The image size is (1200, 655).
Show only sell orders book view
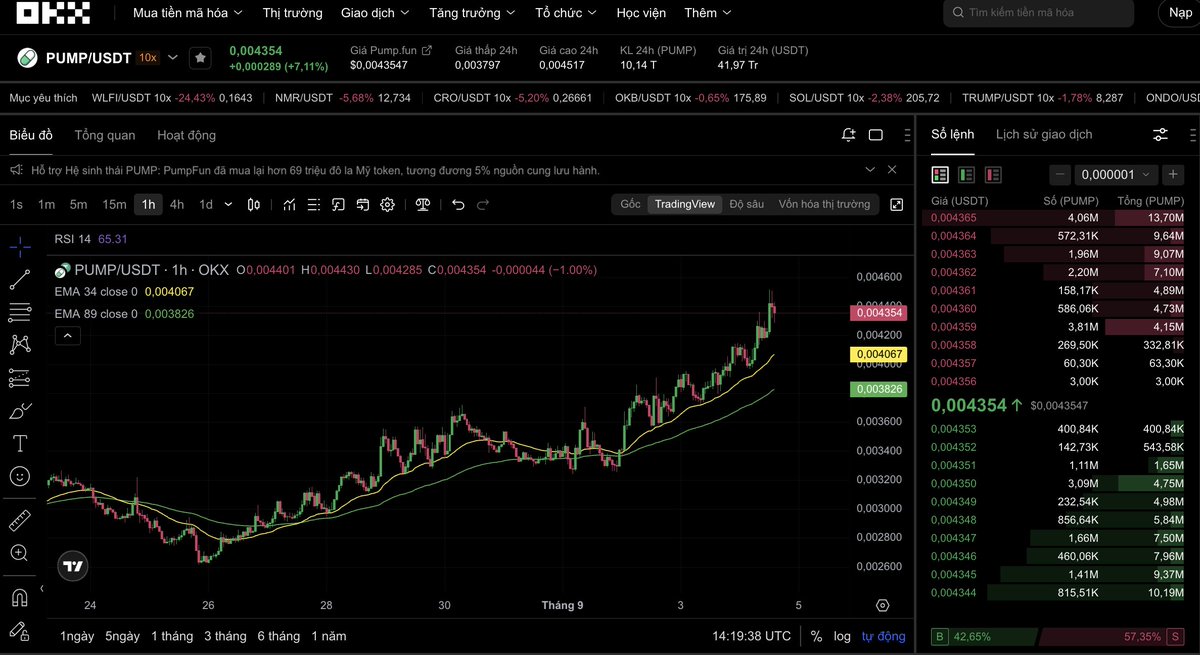(x=993, y=175)
